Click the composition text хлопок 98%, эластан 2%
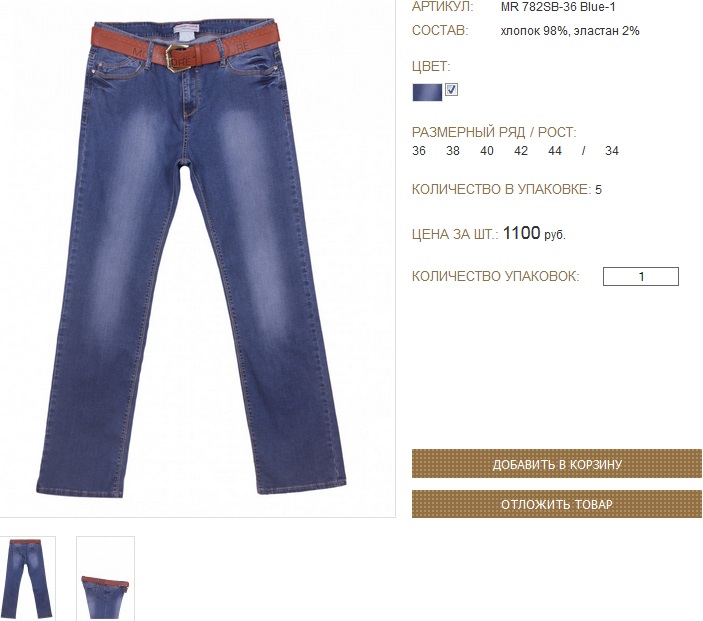703x621 pixels. pos(570,31)
